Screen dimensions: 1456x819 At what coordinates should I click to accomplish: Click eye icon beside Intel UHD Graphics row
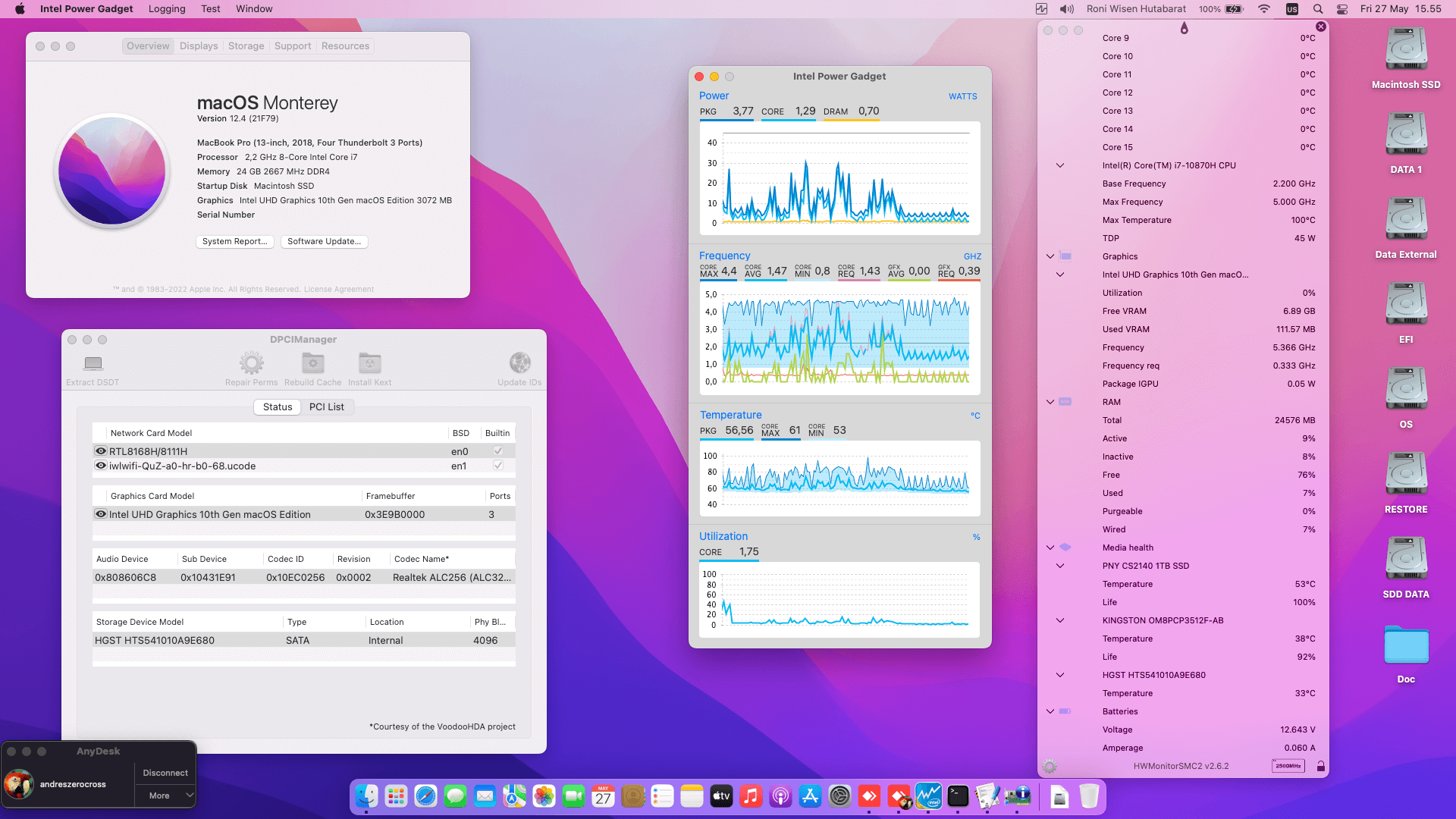coord(100,513)
